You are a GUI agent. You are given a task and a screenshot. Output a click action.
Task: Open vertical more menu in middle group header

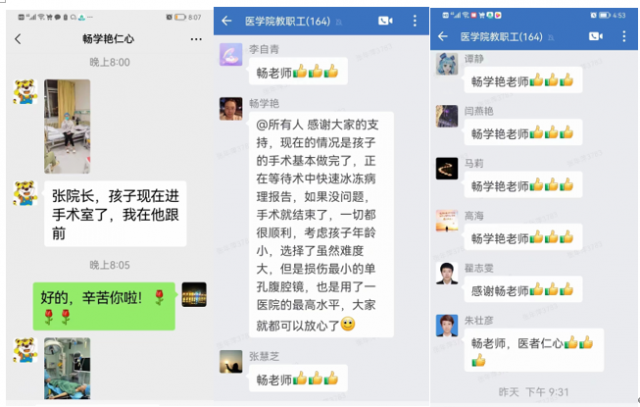[415, 21]
